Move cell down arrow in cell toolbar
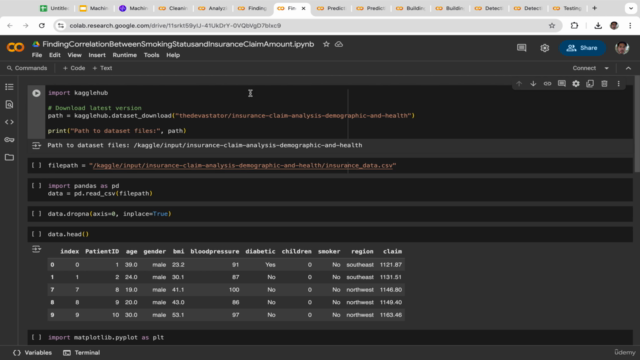Image resolution: width=640 pixels, height=360 pixels. [533, 84]
